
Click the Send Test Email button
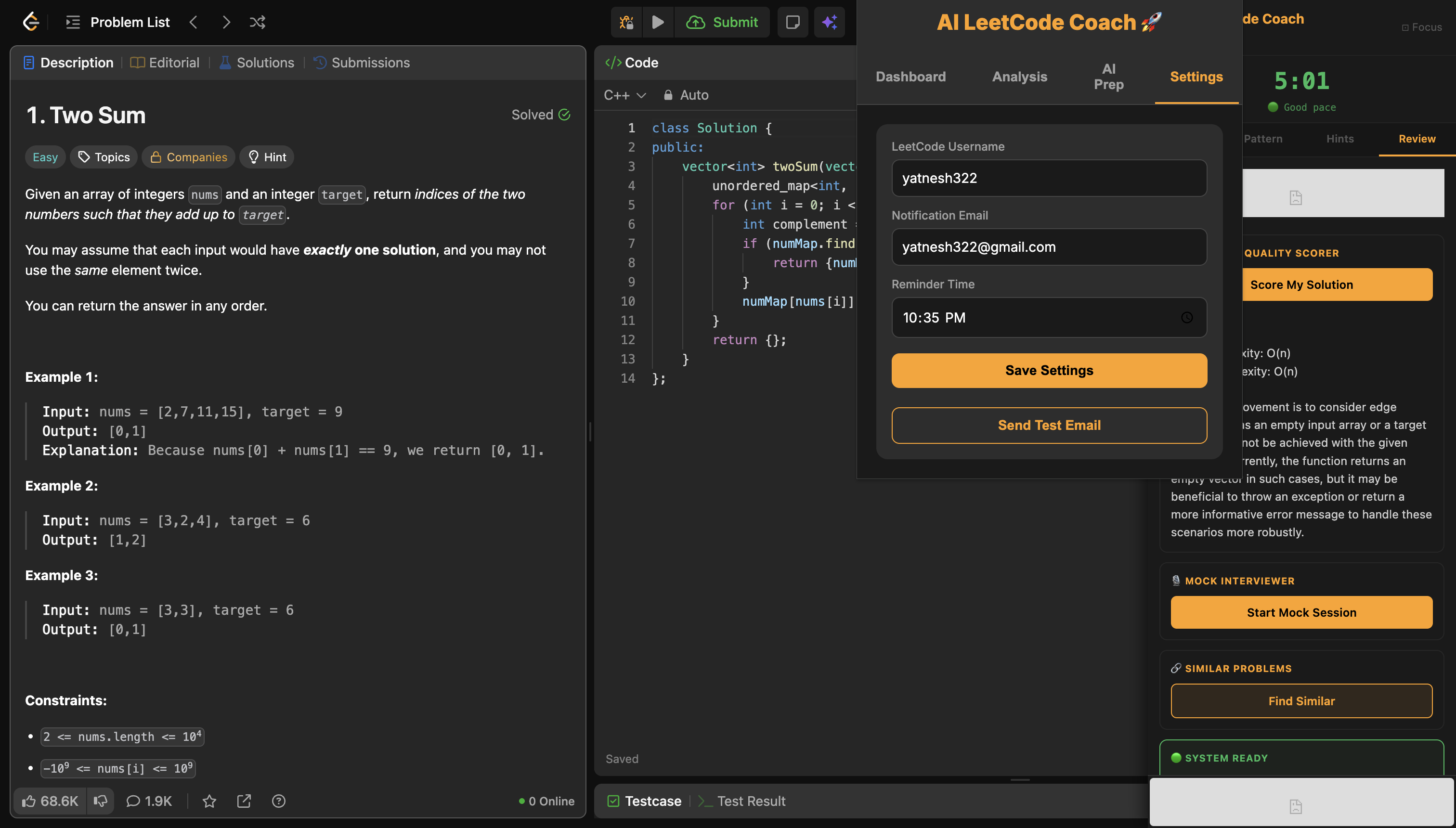[1048, 425]
